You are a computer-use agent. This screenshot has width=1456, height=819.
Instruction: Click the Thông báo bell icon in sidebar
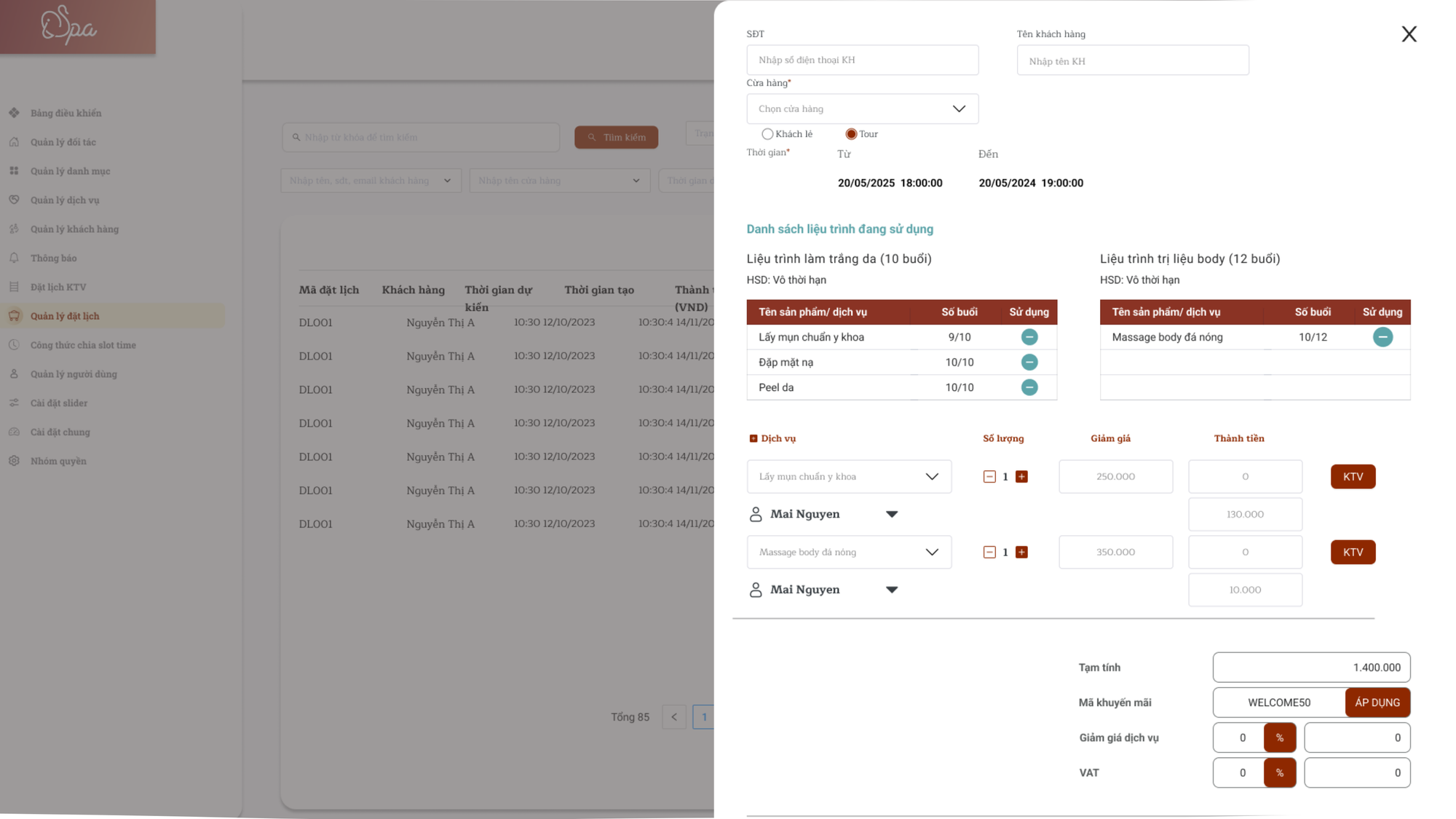[14, 258]
